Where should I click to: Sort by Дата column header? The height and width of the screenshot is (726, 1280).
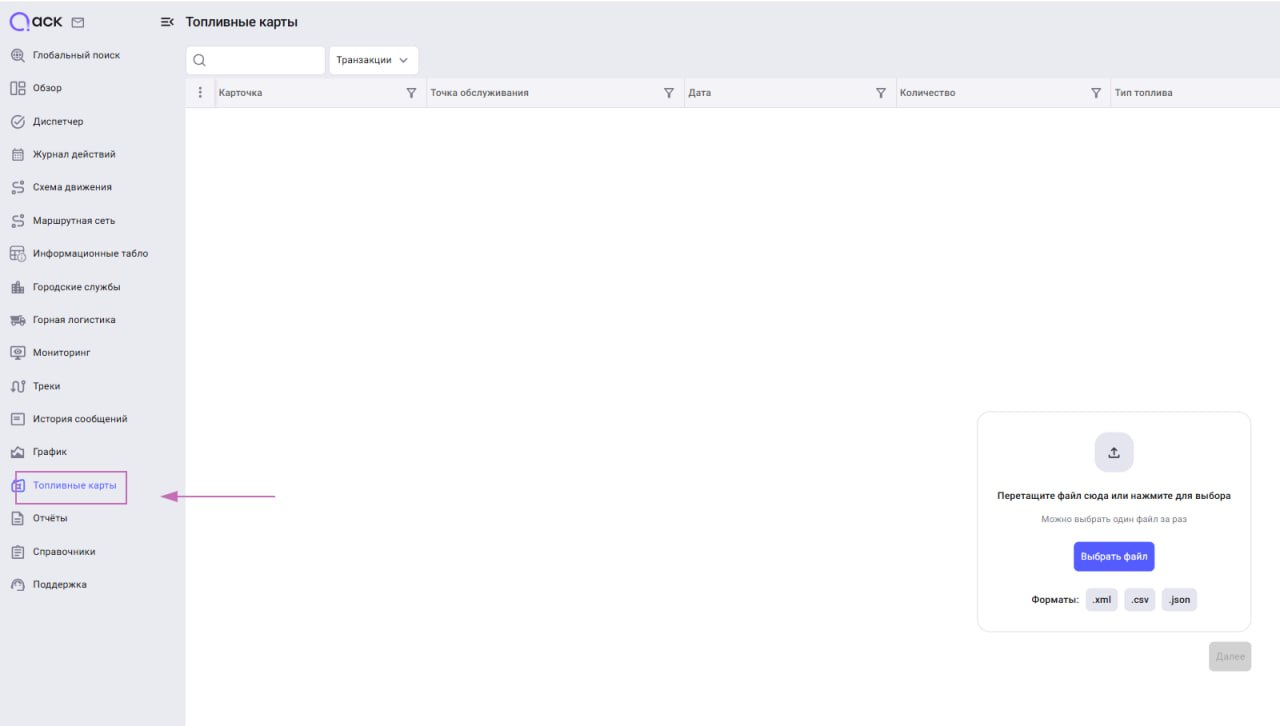[699, 93]
